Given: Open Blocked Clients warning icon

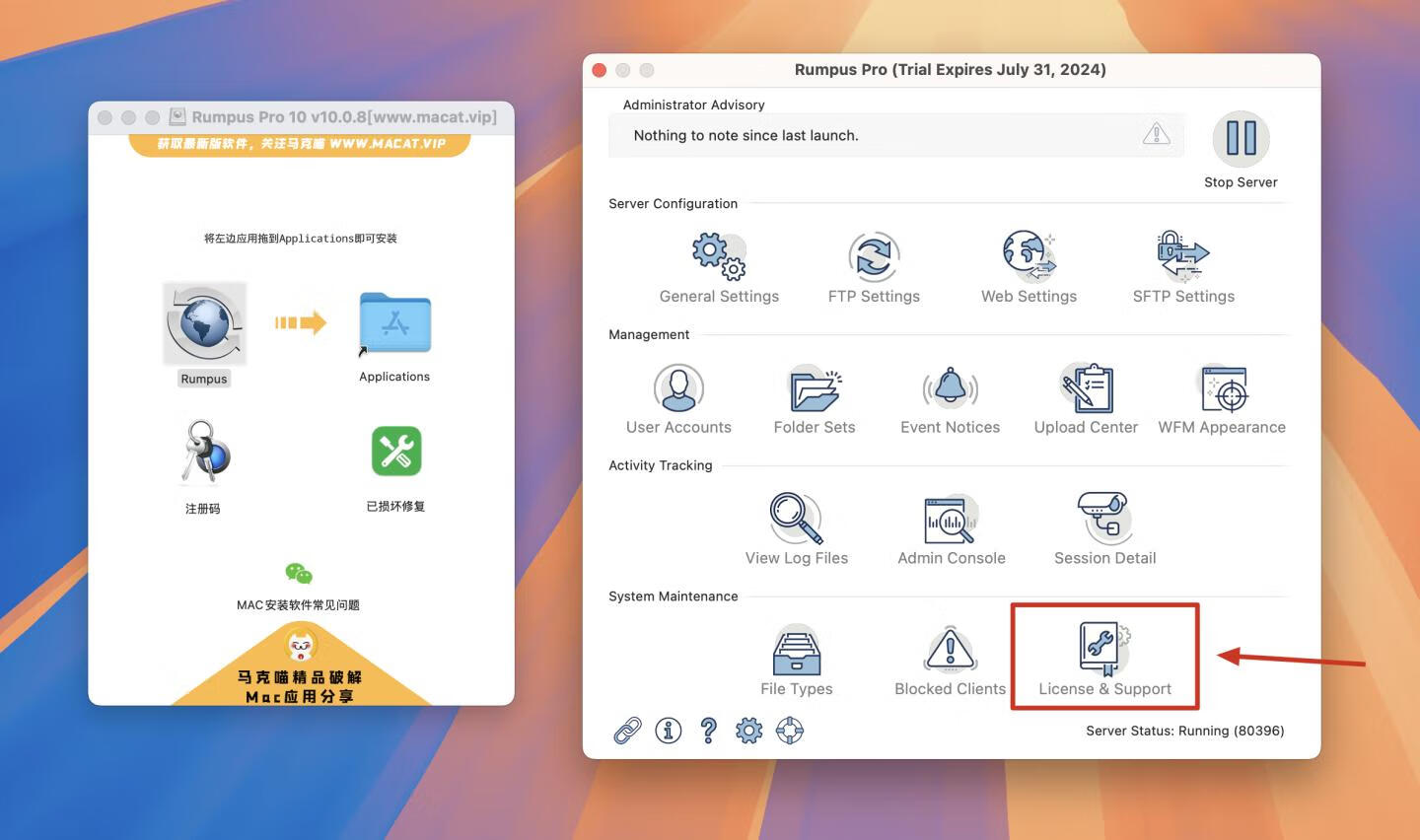Looking at the screenshot, I should 950,651.
